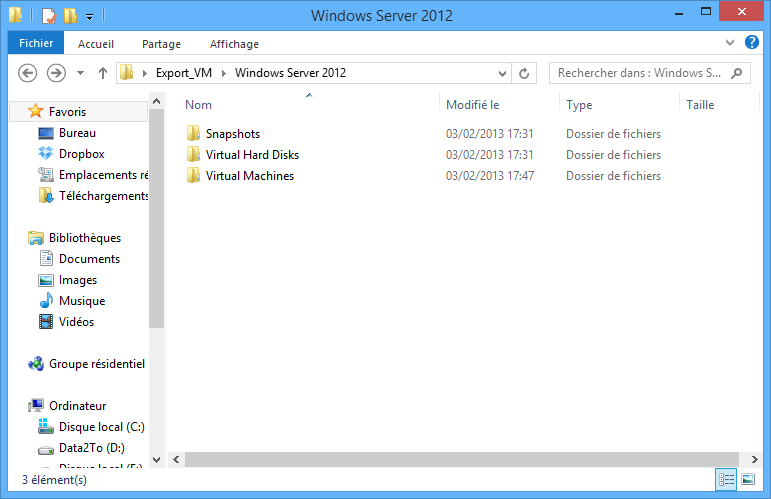
Task: Open the Images library
Action: (78, 280)
